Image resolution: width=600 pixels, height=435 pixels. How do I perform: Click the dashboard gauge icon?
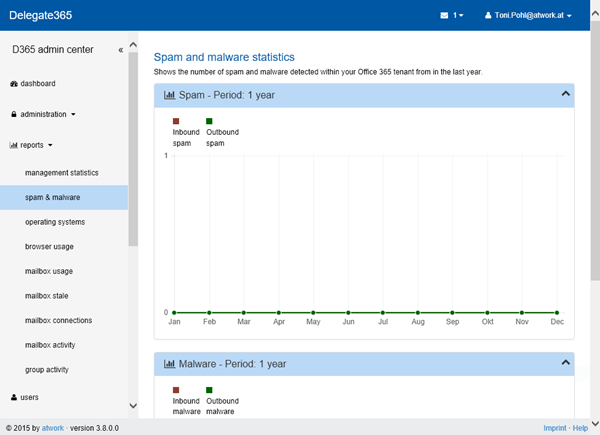coord(13,84)
